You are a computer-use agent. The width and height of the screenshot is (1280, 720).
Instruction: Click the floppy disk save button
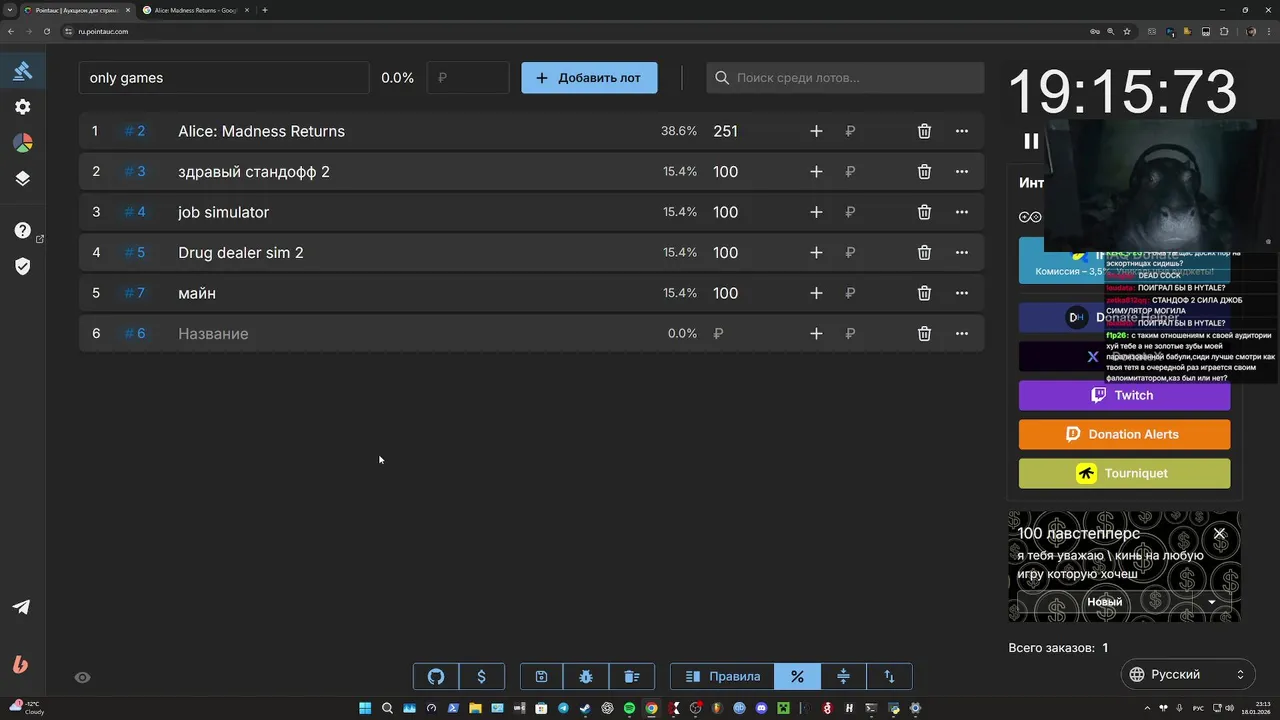(x=541, y=676)
